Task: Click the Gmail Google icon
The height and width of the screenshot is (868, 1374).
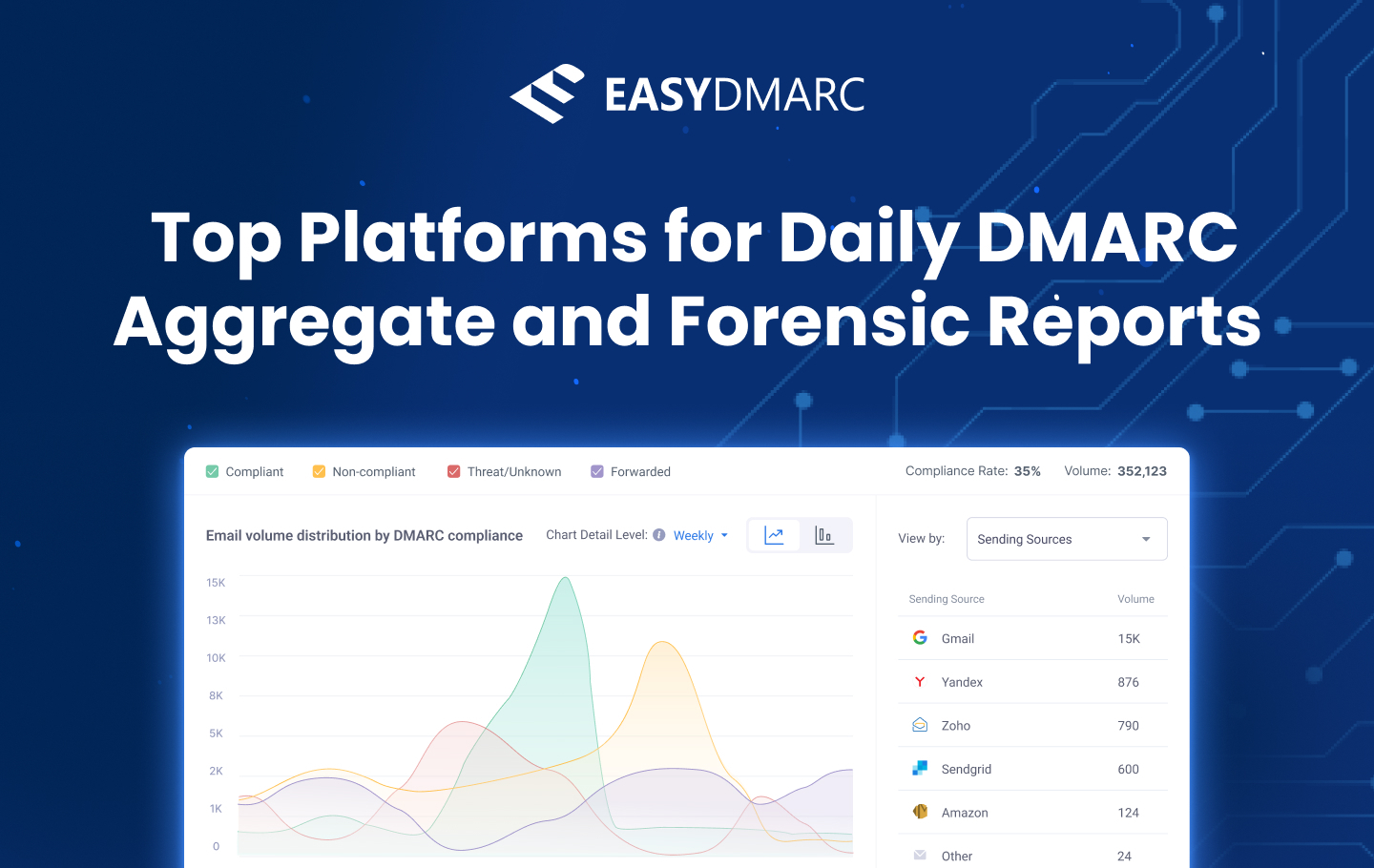Action: [x=920, y=637]
